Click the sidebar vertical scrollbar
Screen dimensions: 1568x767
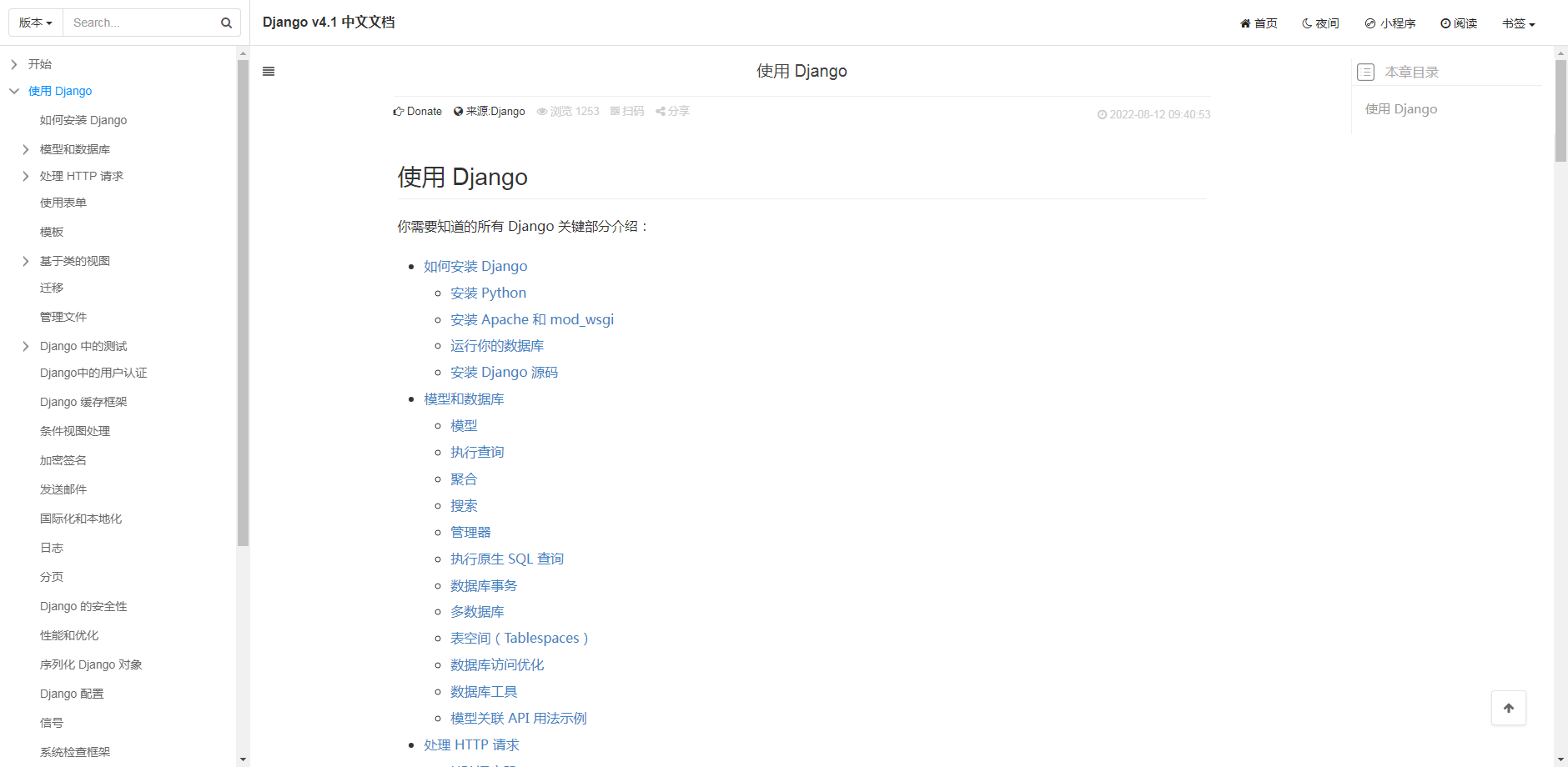(x=243, y=303)
